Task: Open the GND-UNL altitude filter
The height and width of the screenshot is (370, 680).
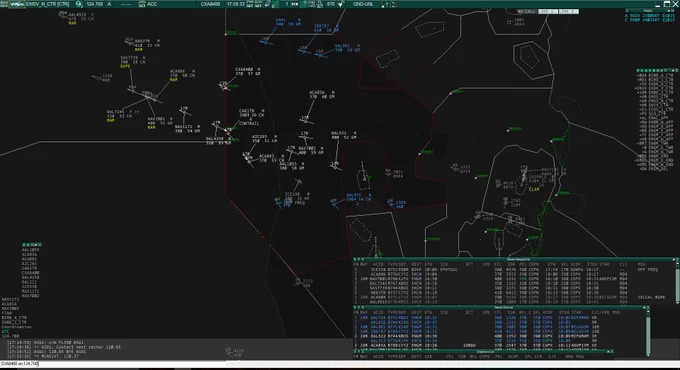Action: (363, 4)
